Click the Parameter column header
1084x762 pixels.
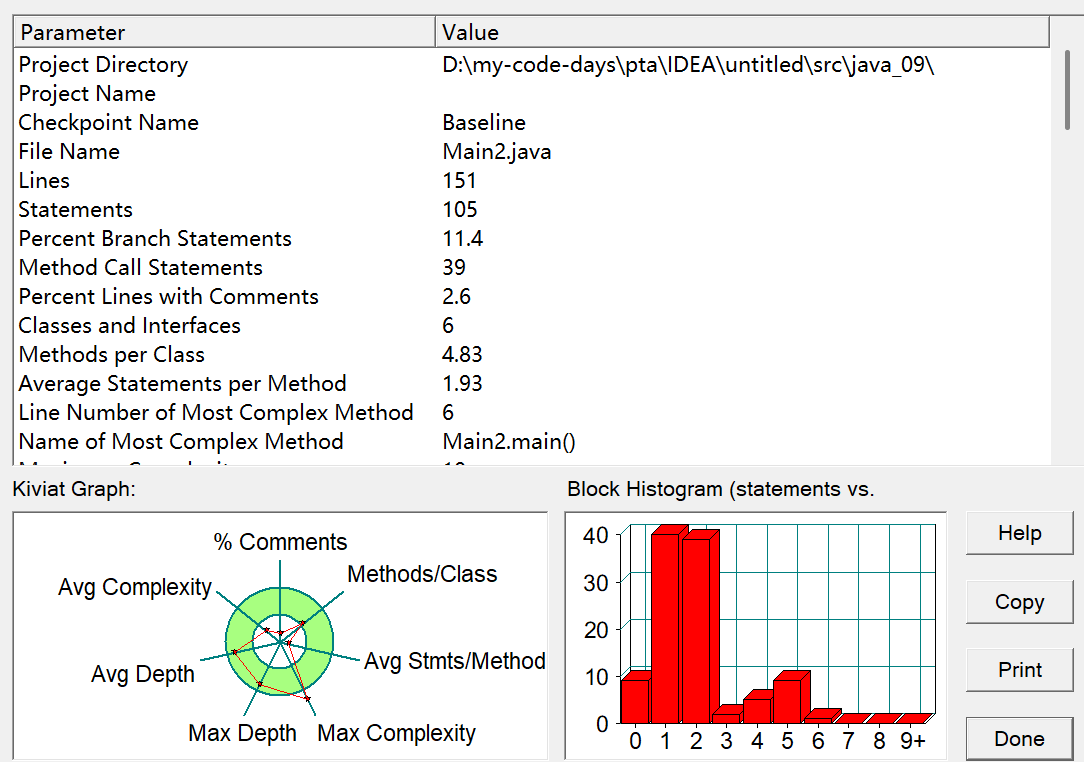click(224, 32)
